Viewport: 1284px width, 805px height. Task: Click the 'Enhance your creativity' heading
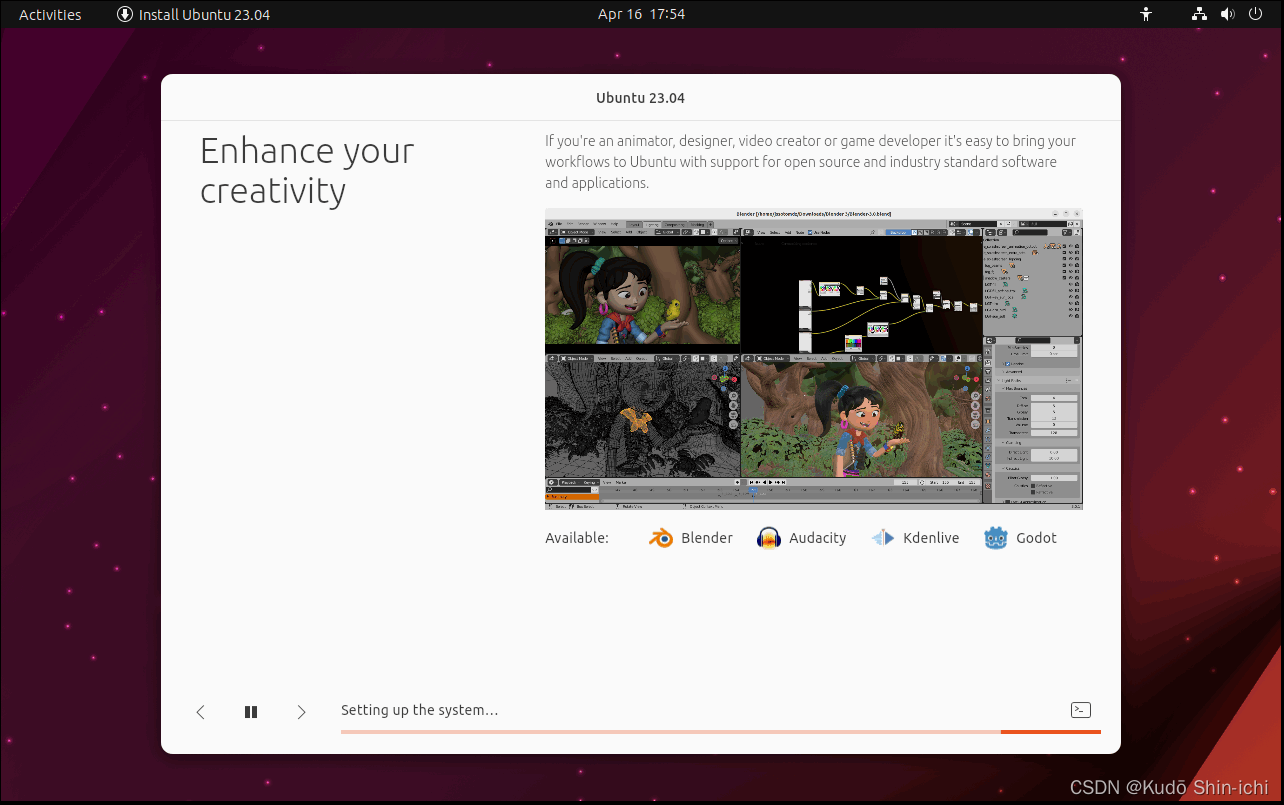pos(307,170)
